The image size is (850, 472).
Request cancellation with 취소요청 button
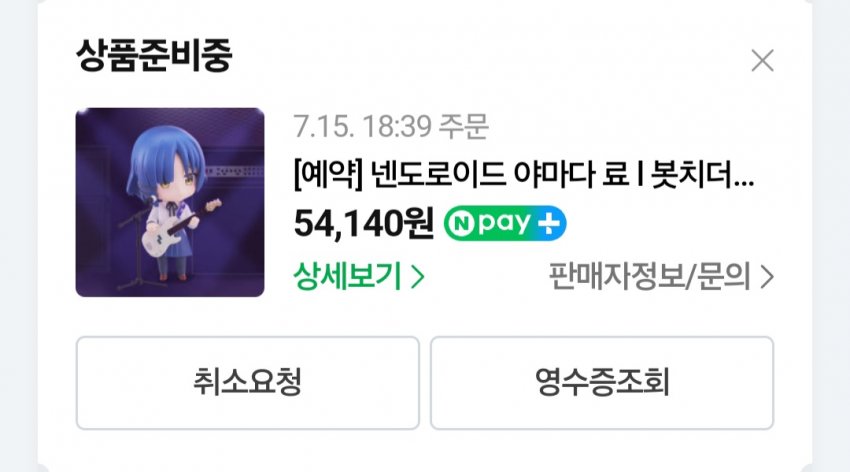[x=248, y=383]
